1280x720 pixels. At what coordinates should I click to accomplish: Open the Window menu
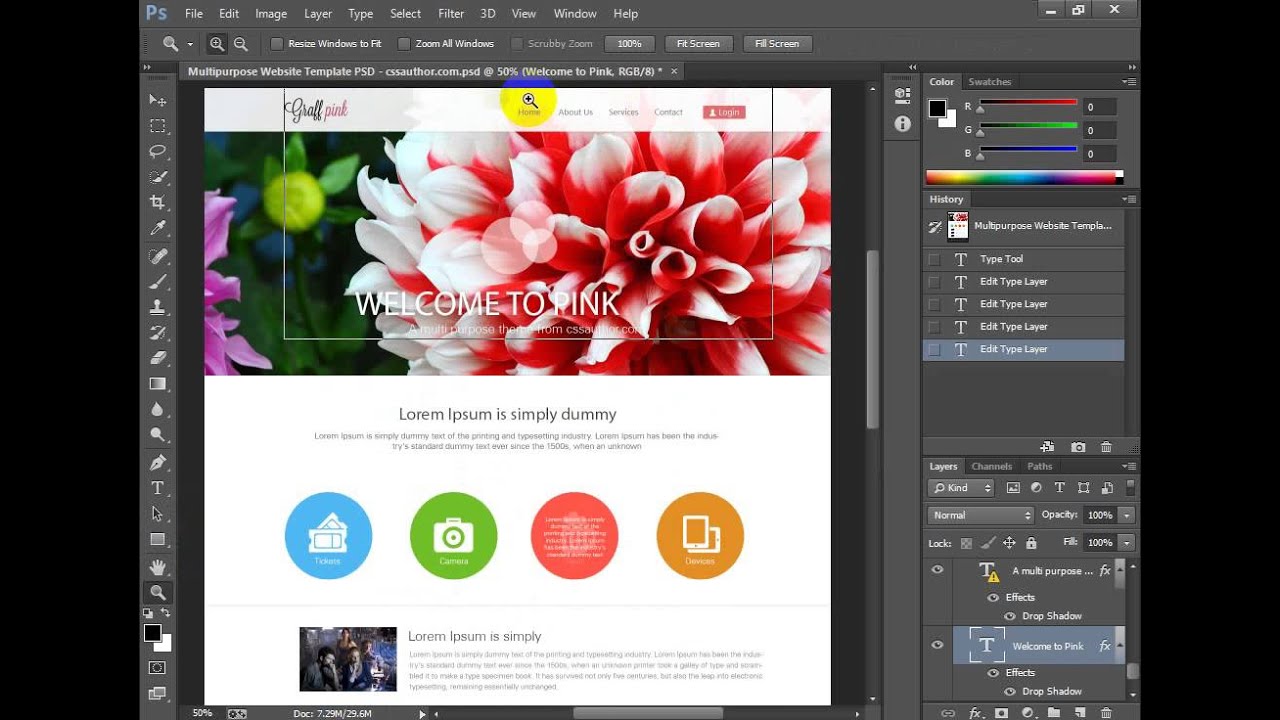[x=575, y=14]
